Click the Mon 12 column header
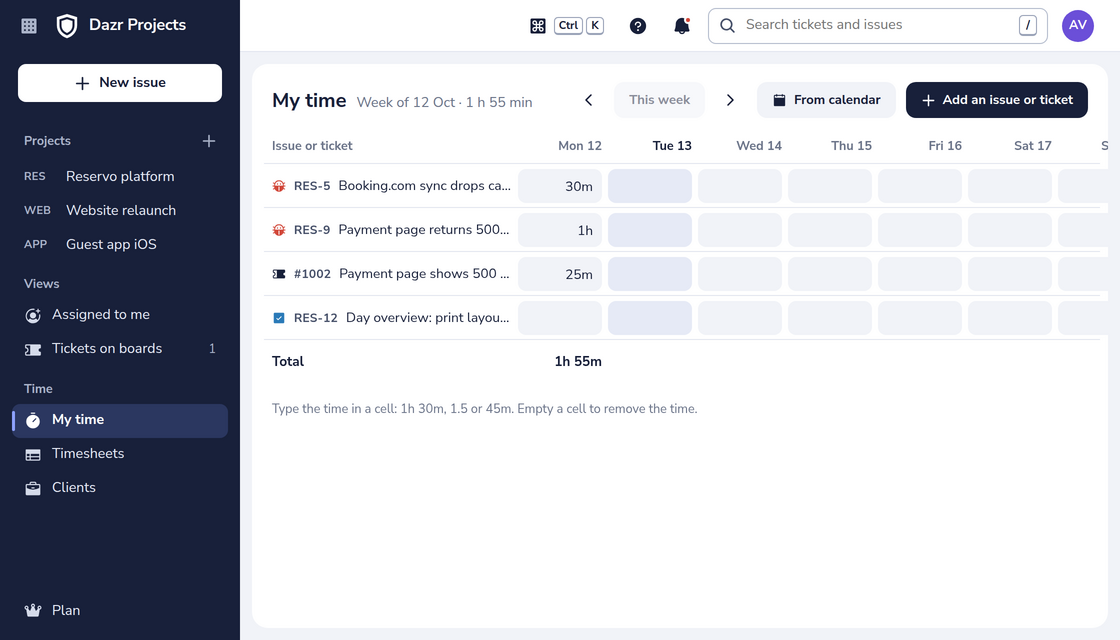Screen dimensions: 1120x640 [x=579, y=146]
